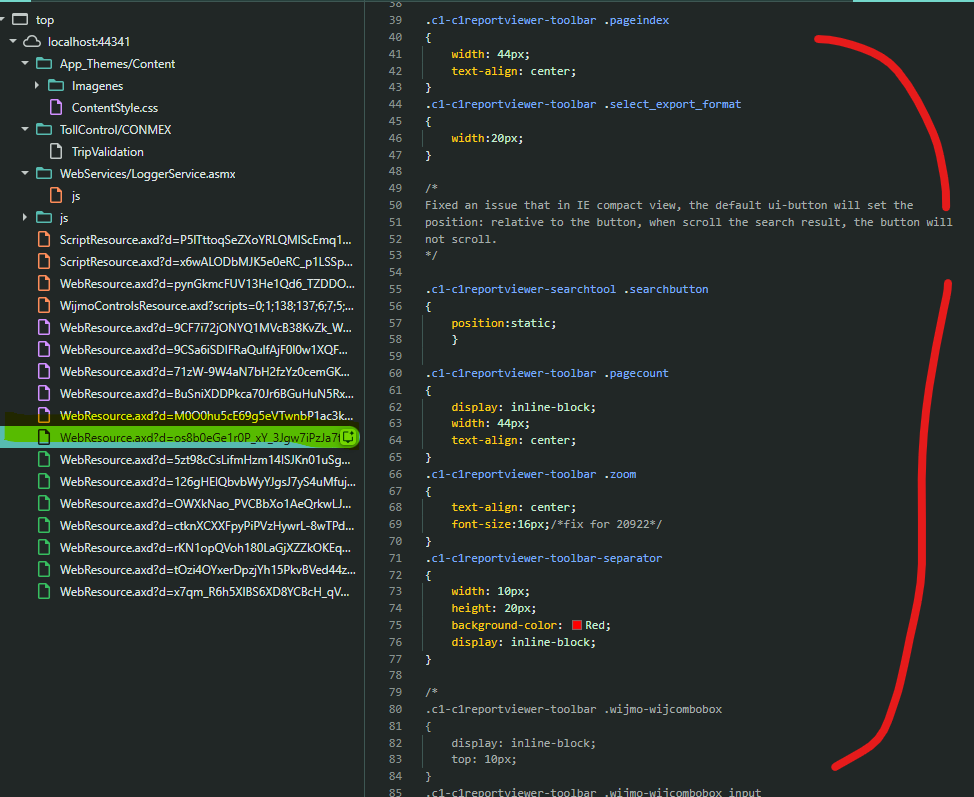
Task: Click line number 39 in the gutter
Action: pyautogui.click(x=395, y=20)
